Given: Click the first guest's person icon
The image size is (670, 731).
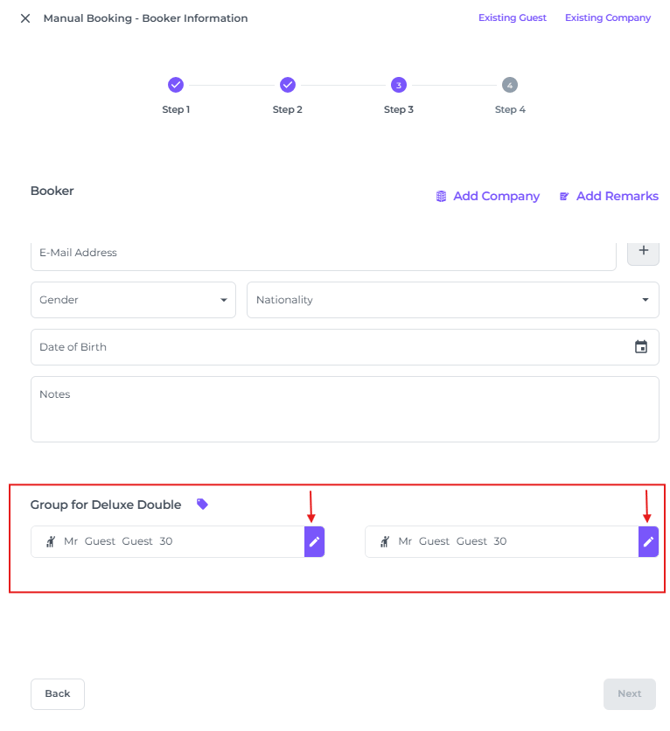Looking at the screenshot, I should [50, 541].
